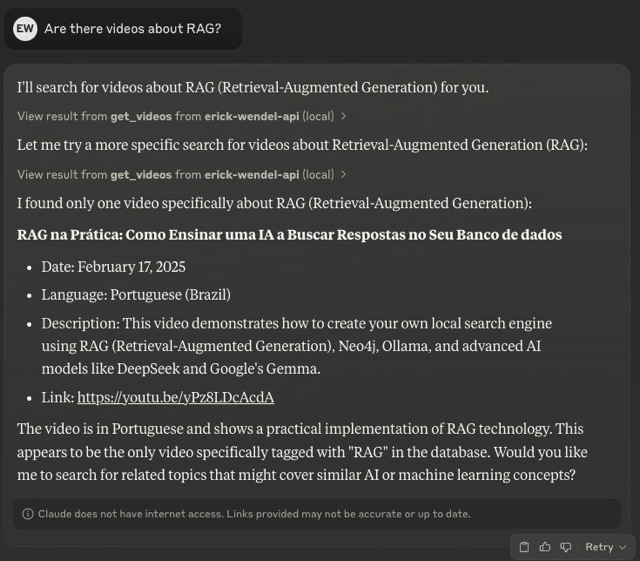Screen dimensions: 640x561
Task: Open the Retry dropdown arrow
Action: 623,547
